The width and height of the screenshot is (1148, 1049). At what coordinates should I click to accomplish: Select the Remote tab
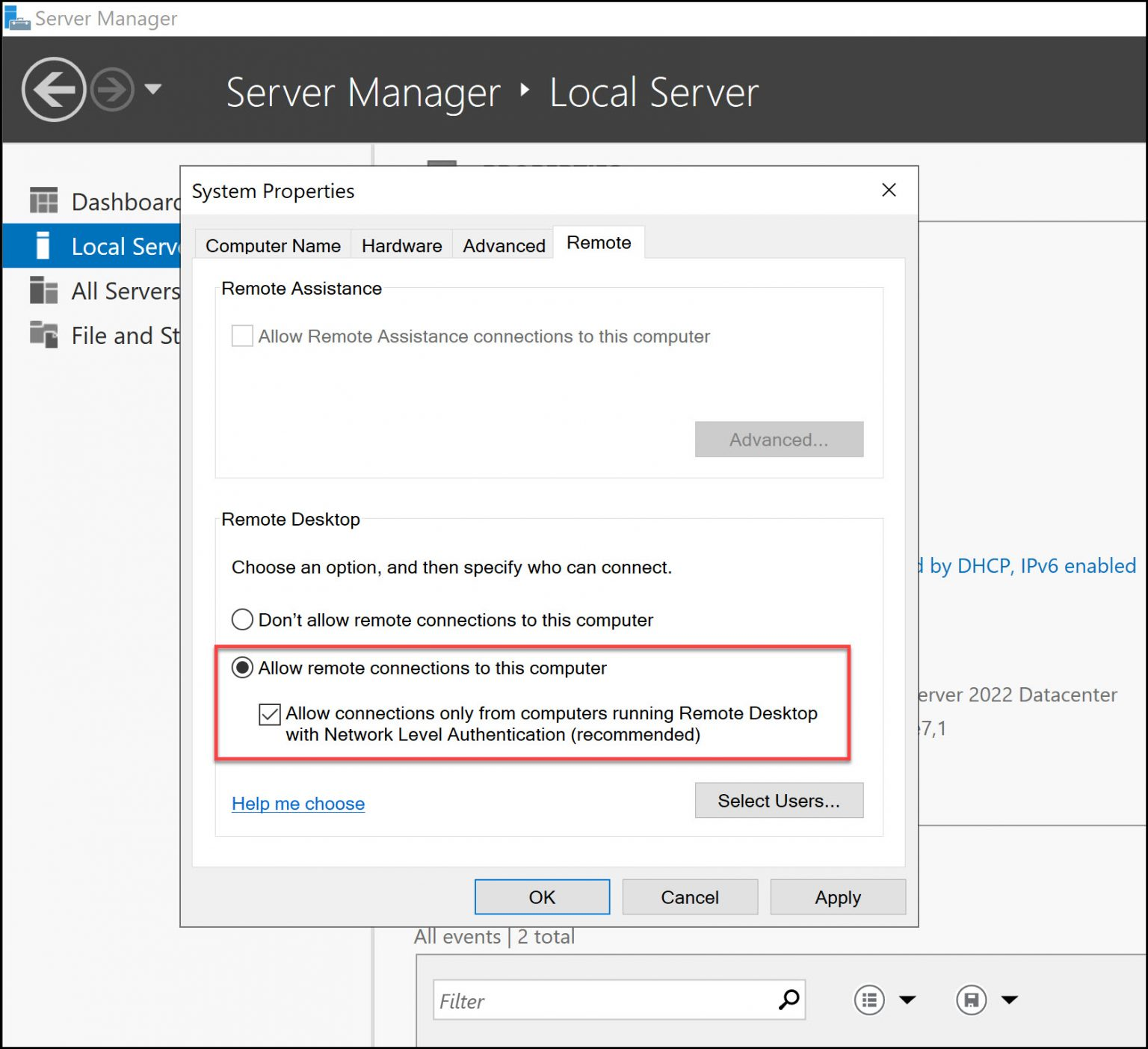coord(599,242)
